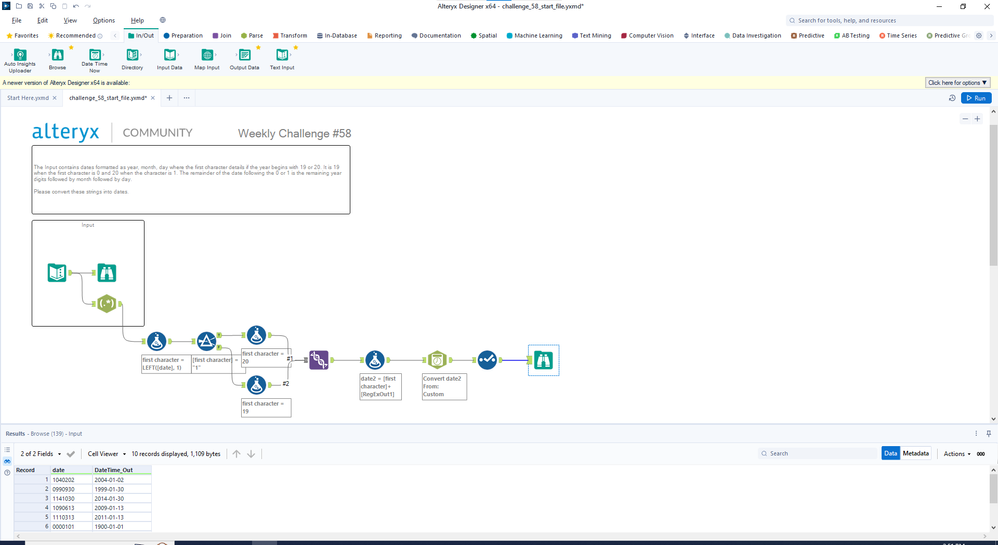Switch results view to Metadata
This screenshot has height=545, width=998.
click(x=915, y=453)
